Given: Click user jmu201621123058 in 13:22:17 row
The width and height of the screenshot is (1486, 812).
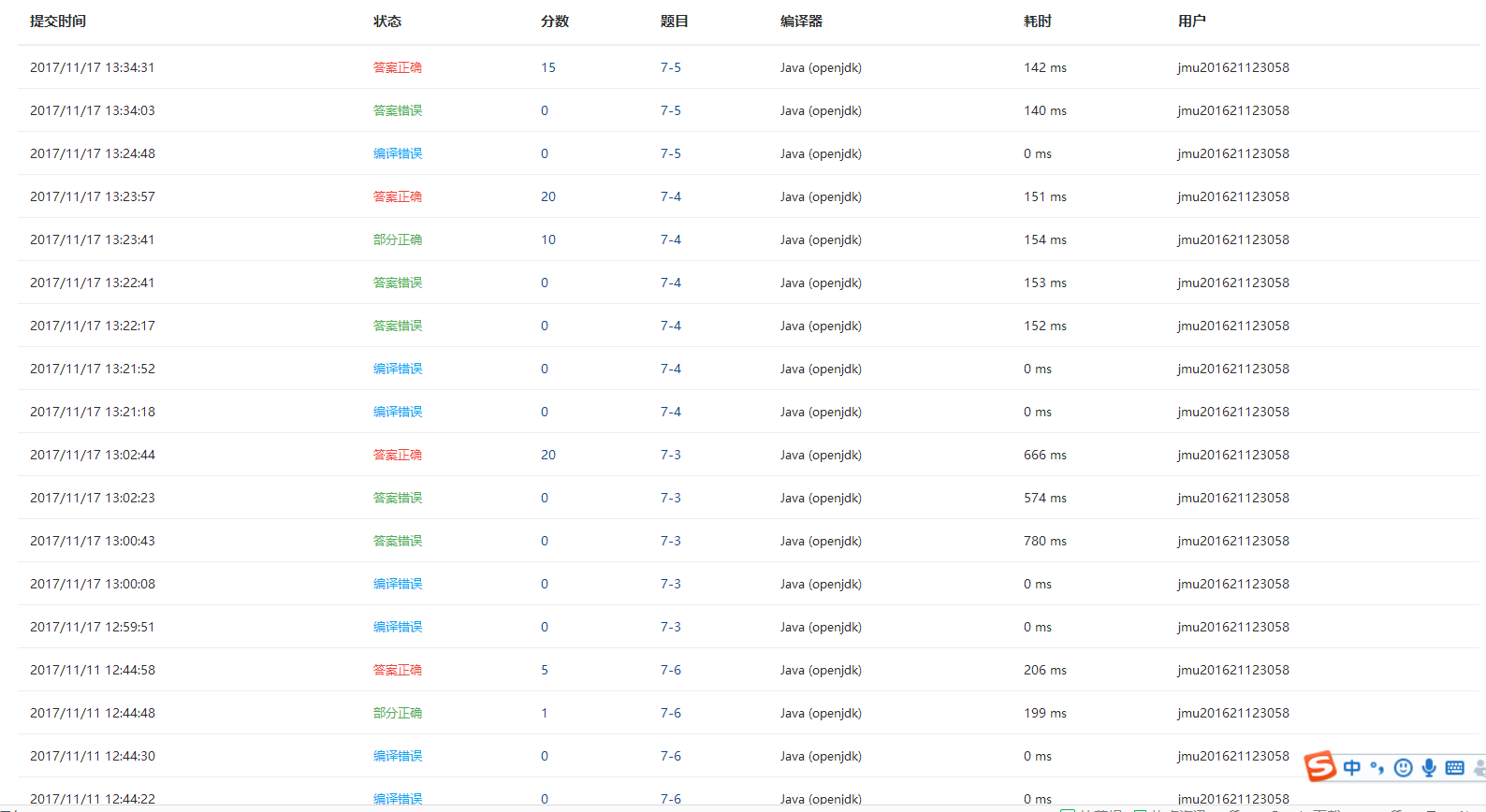Looking at the screenshot, I should (x=1233, y=326).
